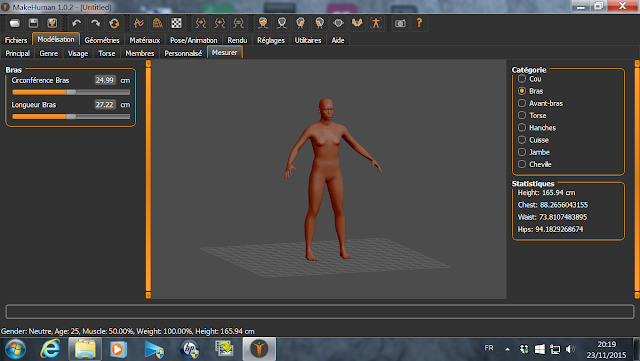
Task: Open the Réglages main tab
Action: (x=271, y=40)
